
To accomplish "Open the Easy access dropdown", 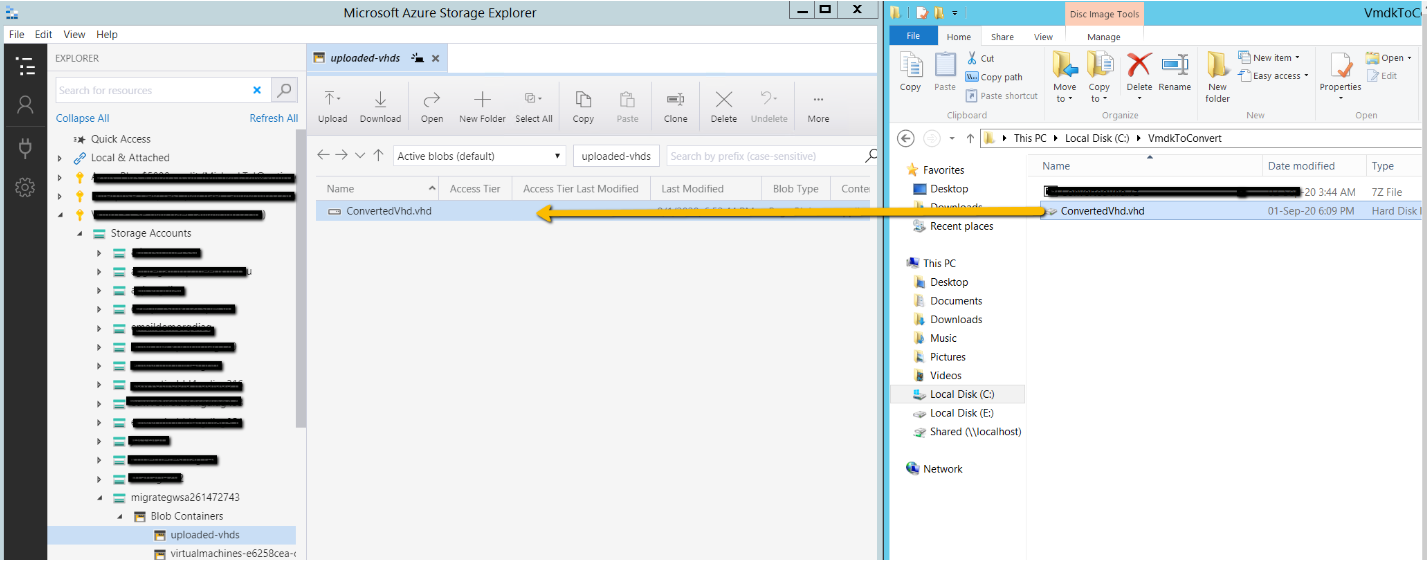I will tap(1273, 76).
